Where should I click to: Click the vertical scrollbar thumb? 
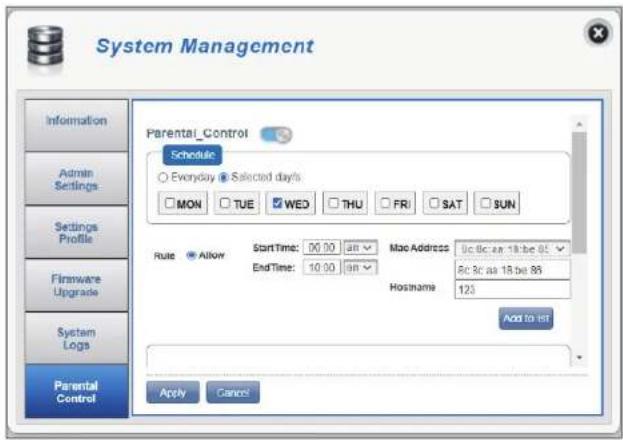tap(579, 193)
